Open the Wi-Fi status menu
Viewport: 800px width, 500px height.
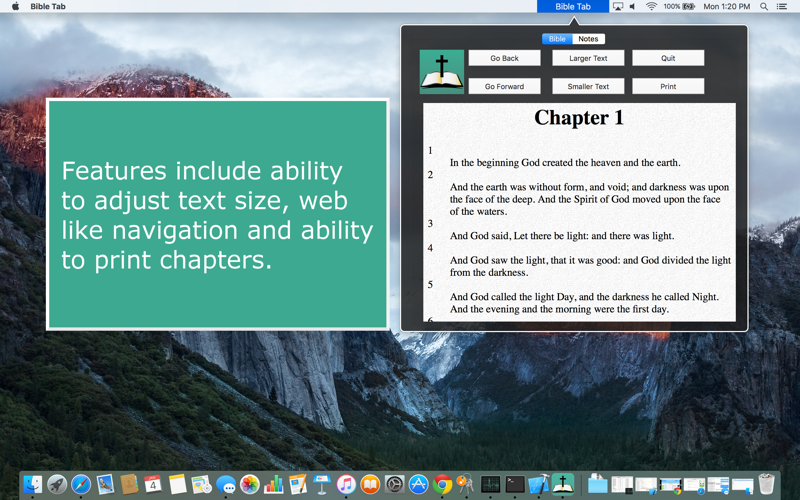click(x=651, y=6)
